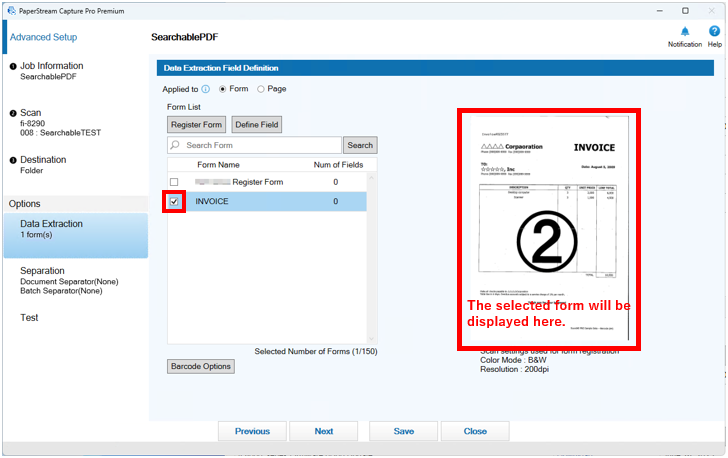728x458 pixels.
Task: Click the Search button
Action: pos(360,145)
